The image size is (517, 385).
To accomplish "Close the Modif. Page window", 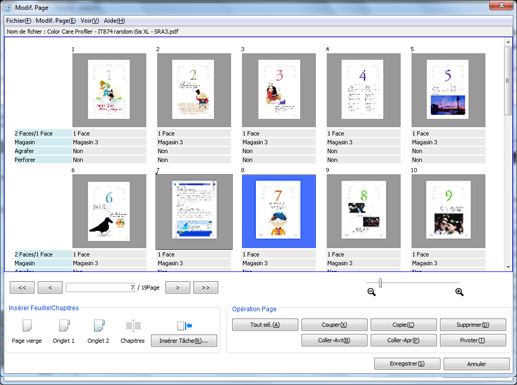I will pyautogui.click(x=501, y=5).
